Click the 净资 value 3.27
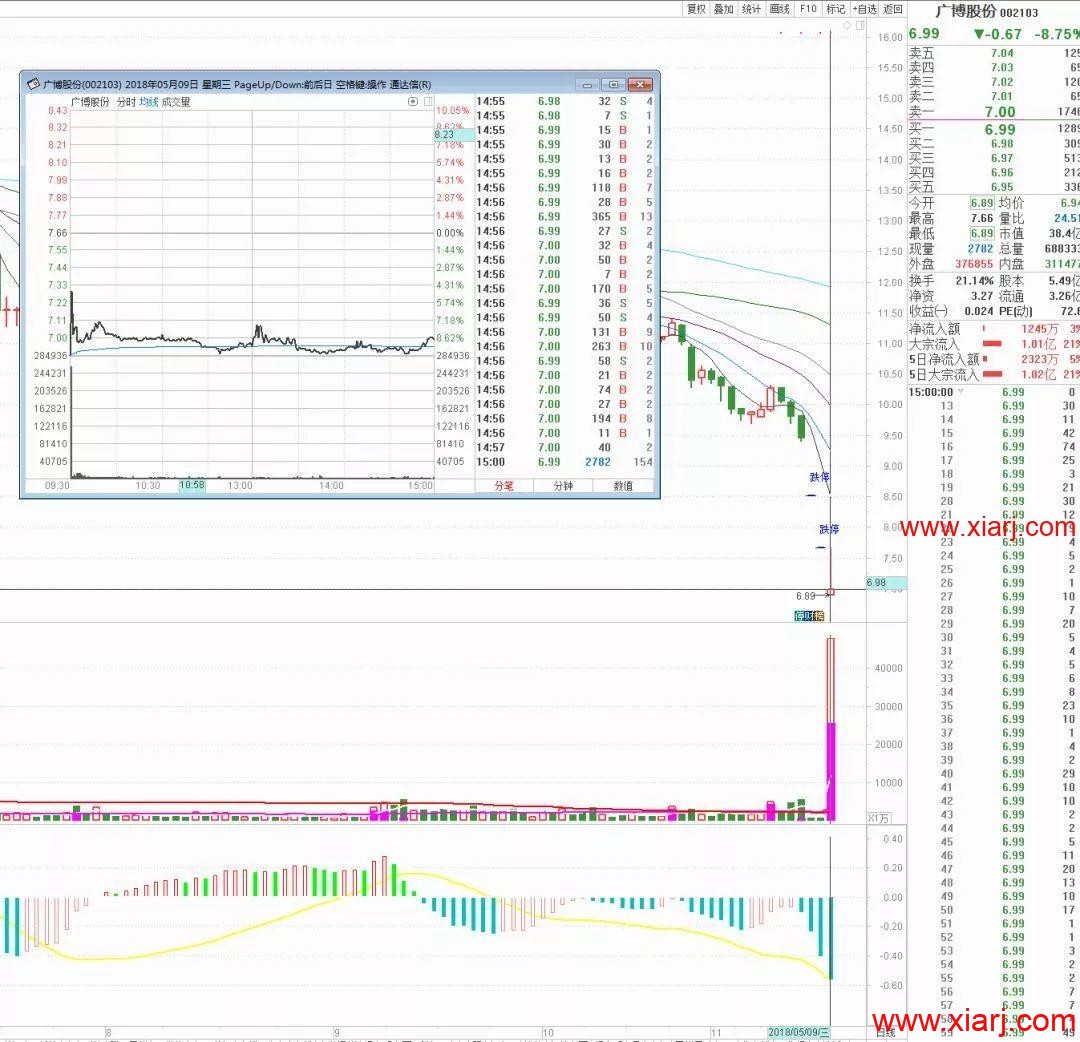 coord(982,295)
